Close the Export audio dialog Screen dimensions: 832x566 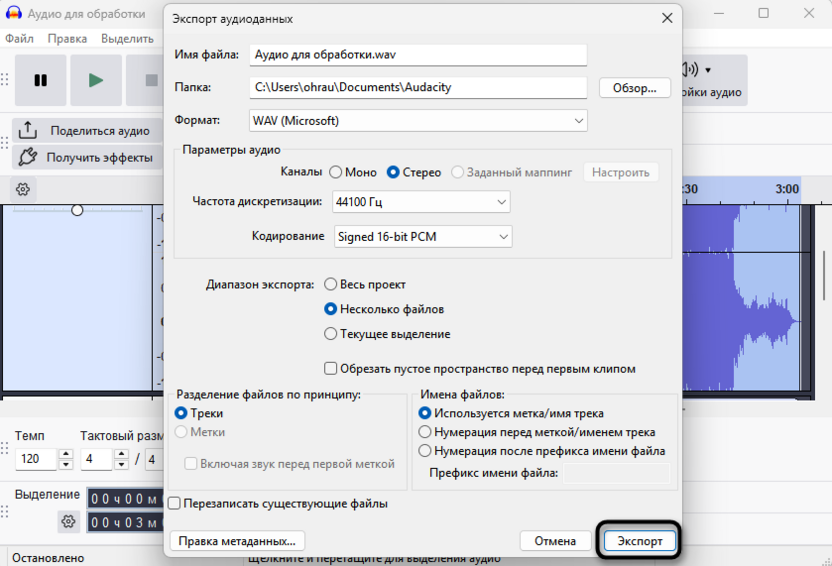(667, 19)
